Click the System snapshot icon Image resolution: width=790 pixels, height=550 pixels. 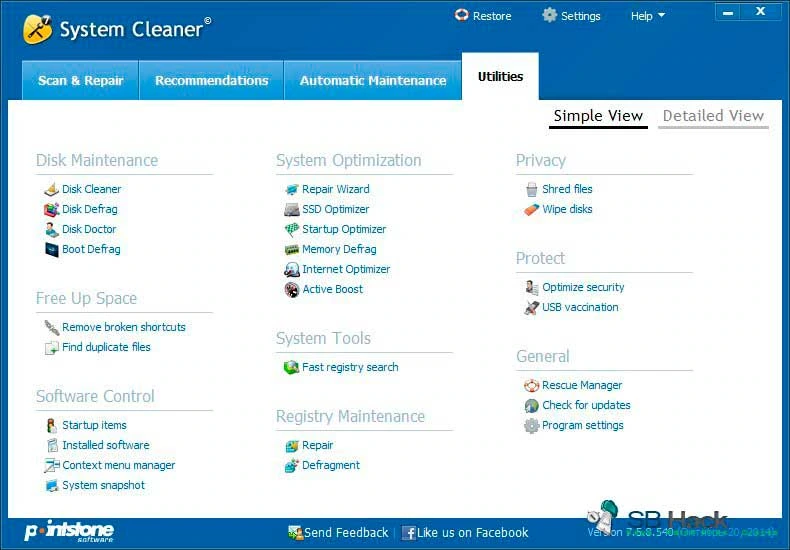point(51,486)
